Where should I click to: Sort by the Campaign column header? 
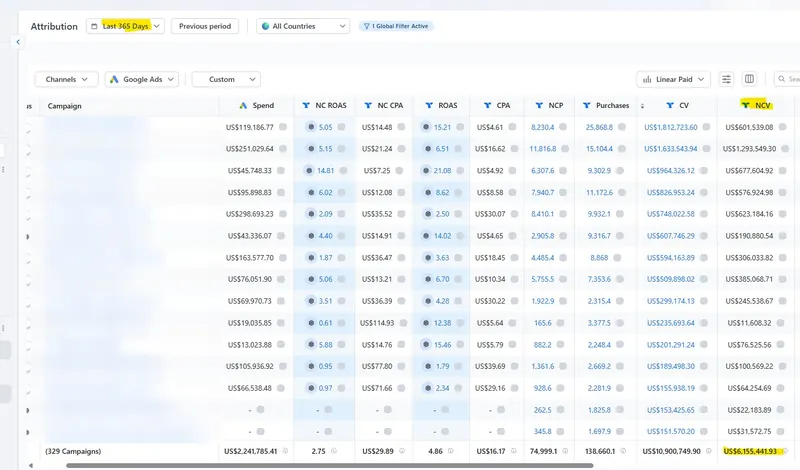[x=64, y=106]
